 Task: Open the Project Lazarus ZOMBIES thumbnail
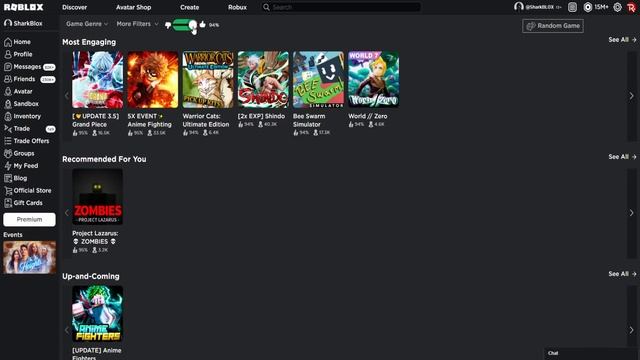click(98, 197)
